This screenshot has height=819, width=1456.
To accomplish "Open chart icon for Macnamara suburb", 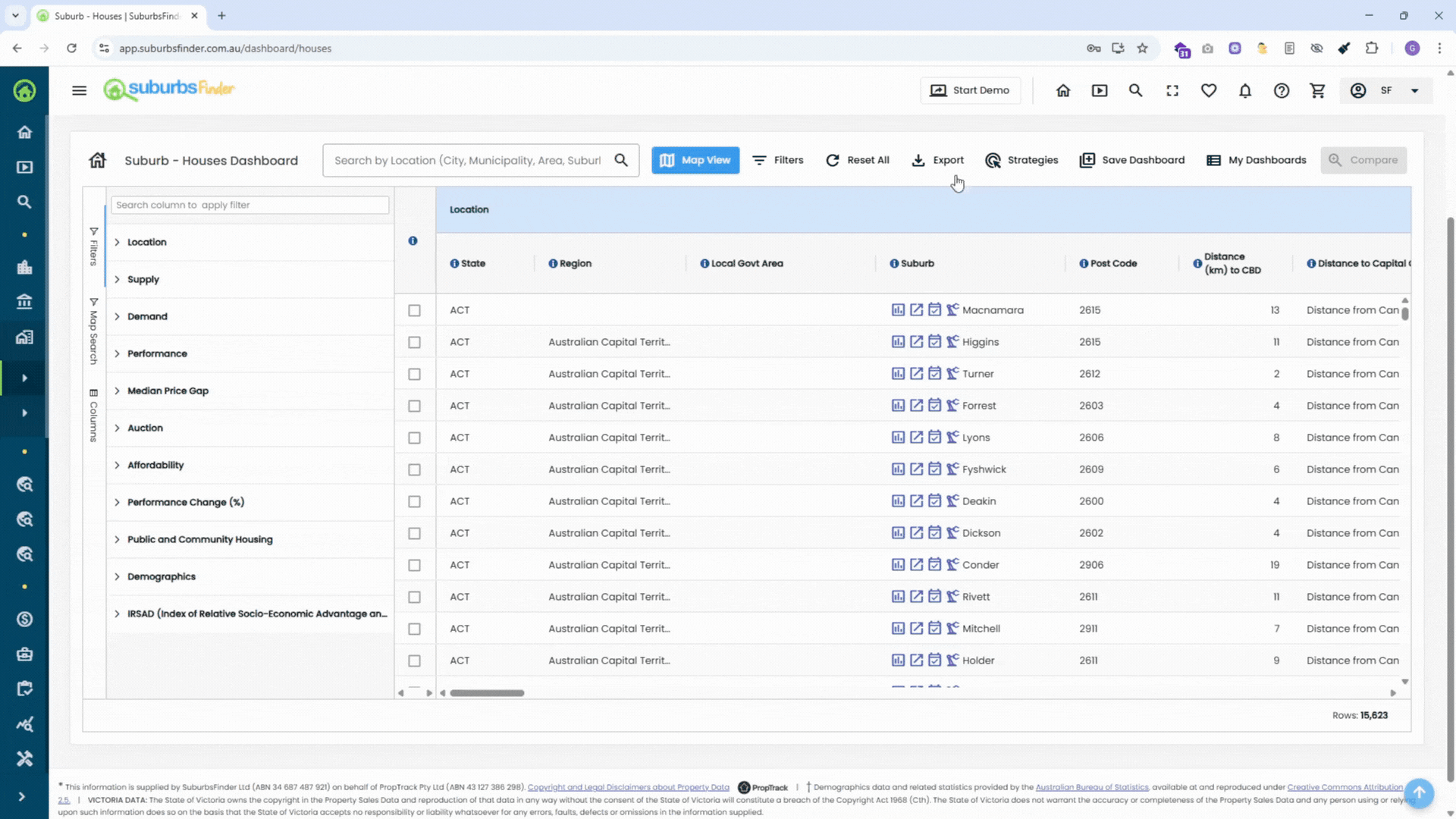I will pos(898,309).
